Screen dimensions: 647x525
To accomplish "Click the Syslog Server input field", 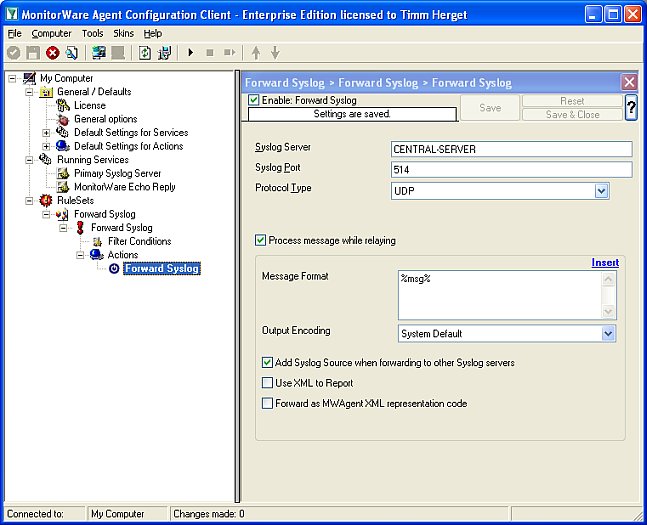I will pos(511,149).
